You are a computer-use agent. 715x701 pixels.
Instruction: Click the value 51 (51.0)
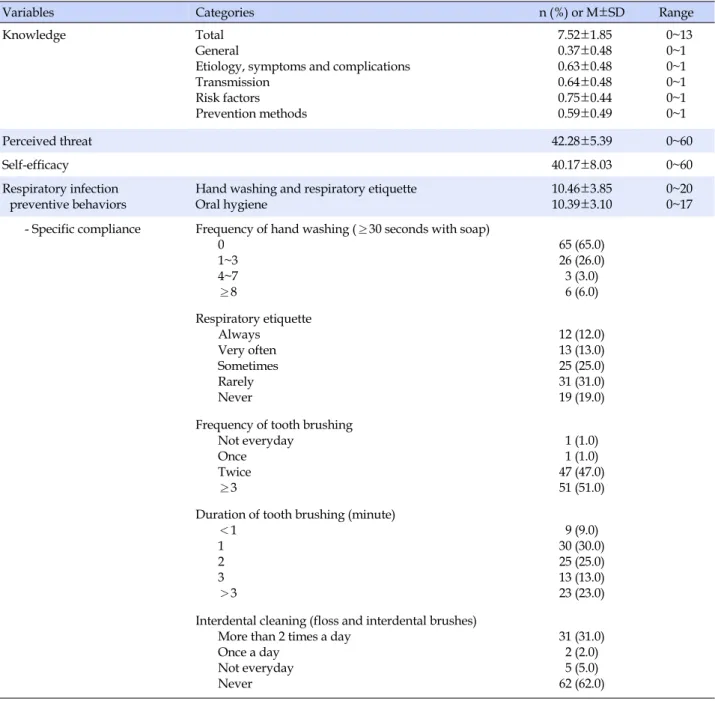[581, 488]
